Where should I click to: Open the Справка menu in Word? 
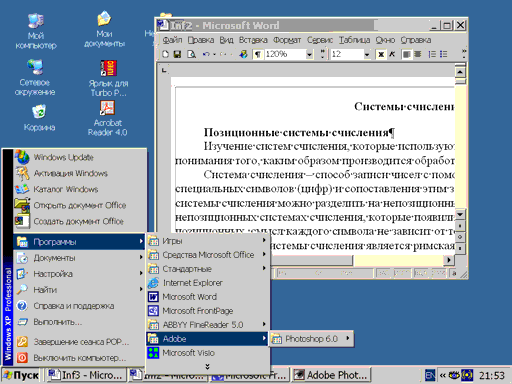tap(416, 40)
